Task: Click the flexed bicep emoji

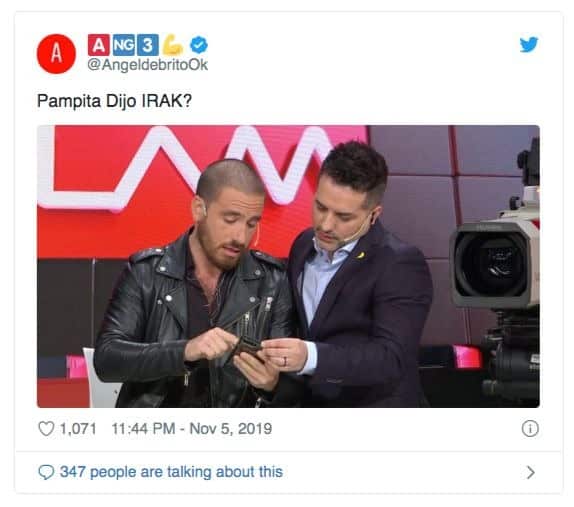Action: coord(172,45)
